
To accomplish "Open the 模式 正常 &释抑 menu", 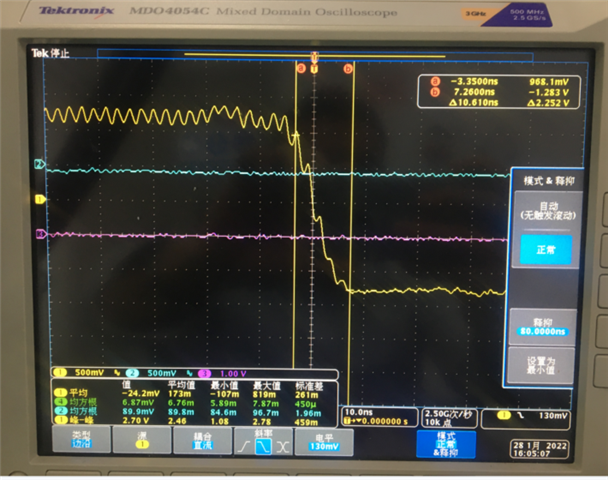I will [x=446, y=444].
